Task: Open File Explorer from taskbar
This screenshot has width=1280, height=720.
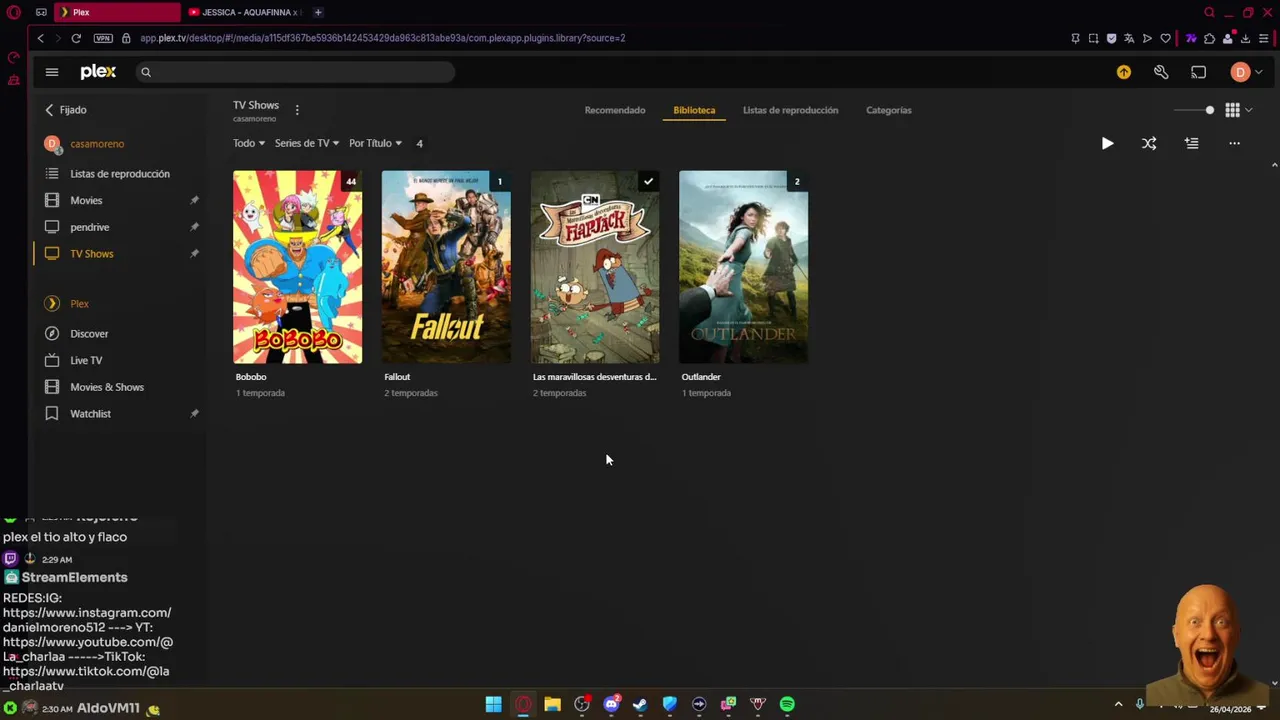Action: click(x=552, y=705)
